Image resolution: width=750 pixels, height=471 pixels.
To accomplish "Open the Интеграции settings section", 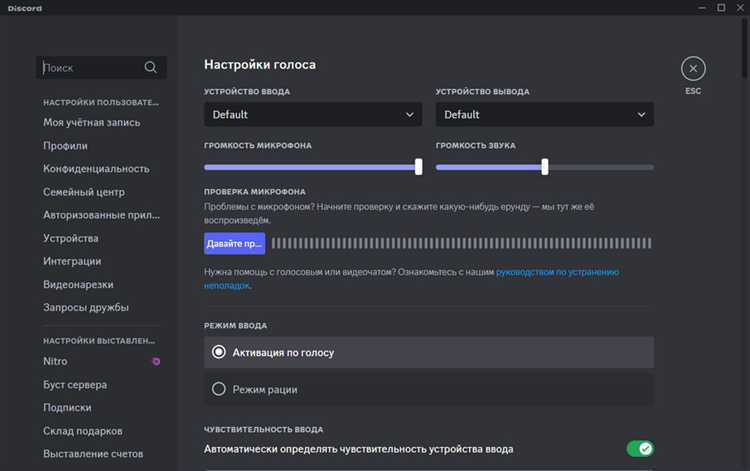I will point(72,261).
